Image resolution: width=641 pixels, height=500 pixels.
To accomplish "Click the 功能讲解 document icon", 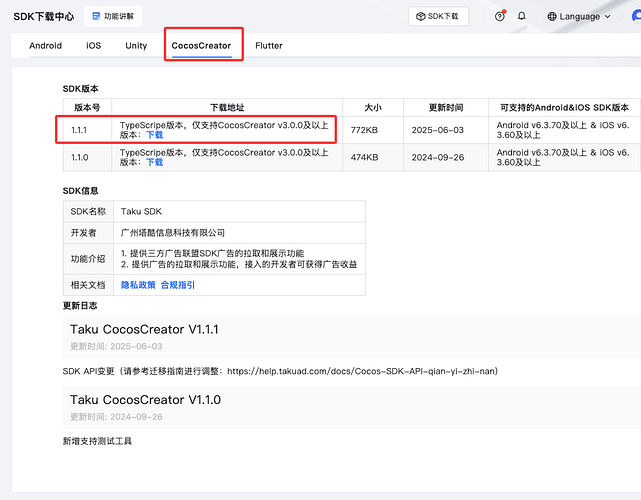I will pyautogui.click(x=96, y=16).
